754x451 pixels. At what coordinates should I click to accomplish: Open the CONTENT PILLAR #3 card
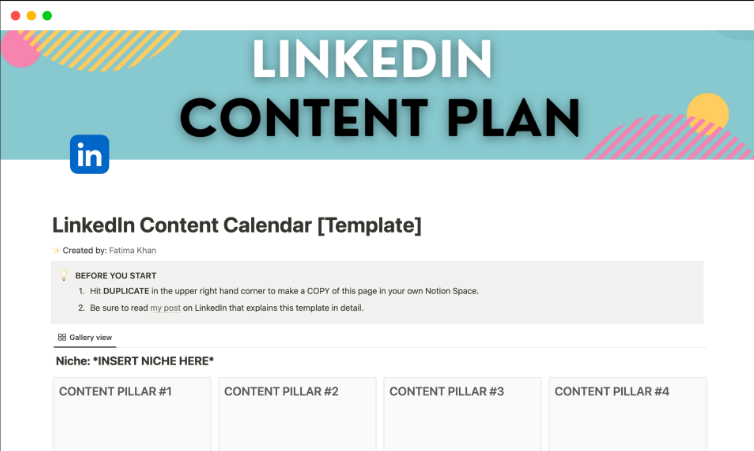[462, 414]
